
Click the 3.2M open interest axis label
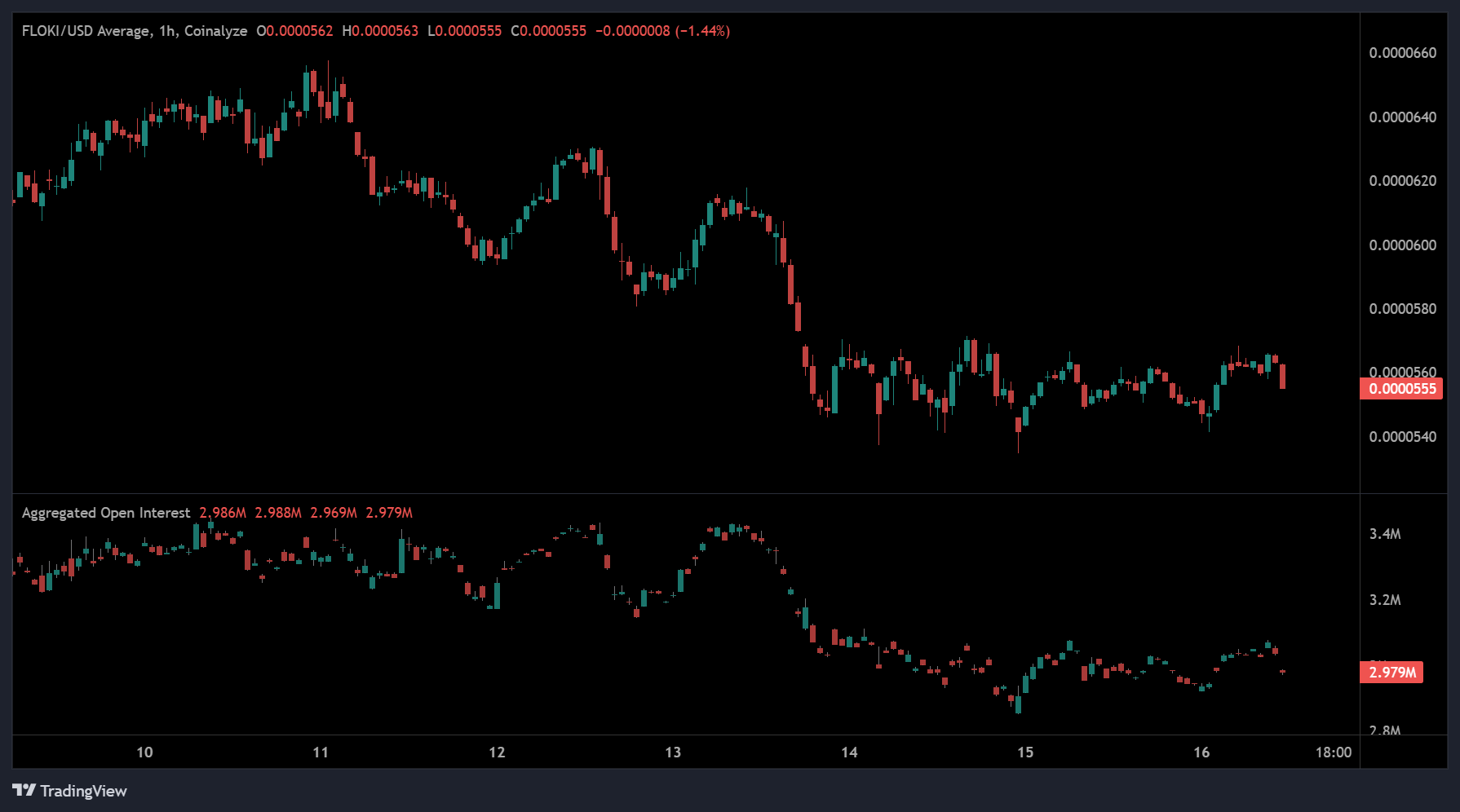(1385, 600)
